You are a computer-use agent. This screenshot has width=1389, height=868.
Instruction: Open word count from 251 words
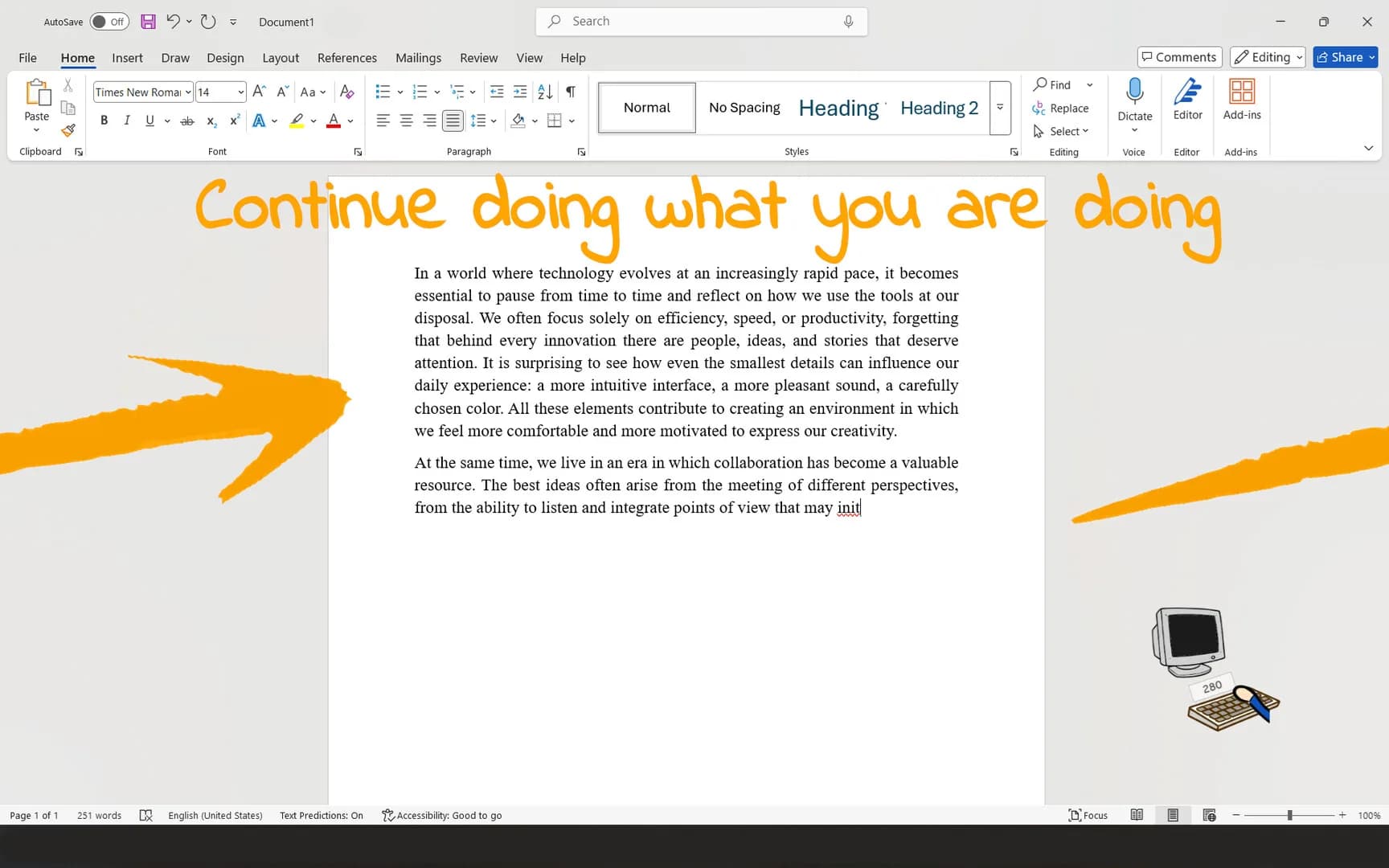click(x=99, y=815)
